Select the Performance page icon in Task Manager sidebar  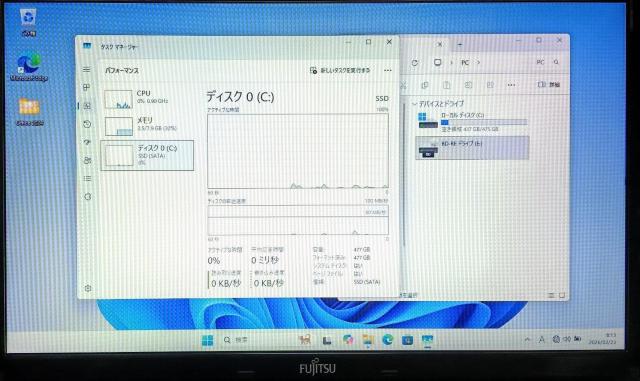click(x=87, y=106)
